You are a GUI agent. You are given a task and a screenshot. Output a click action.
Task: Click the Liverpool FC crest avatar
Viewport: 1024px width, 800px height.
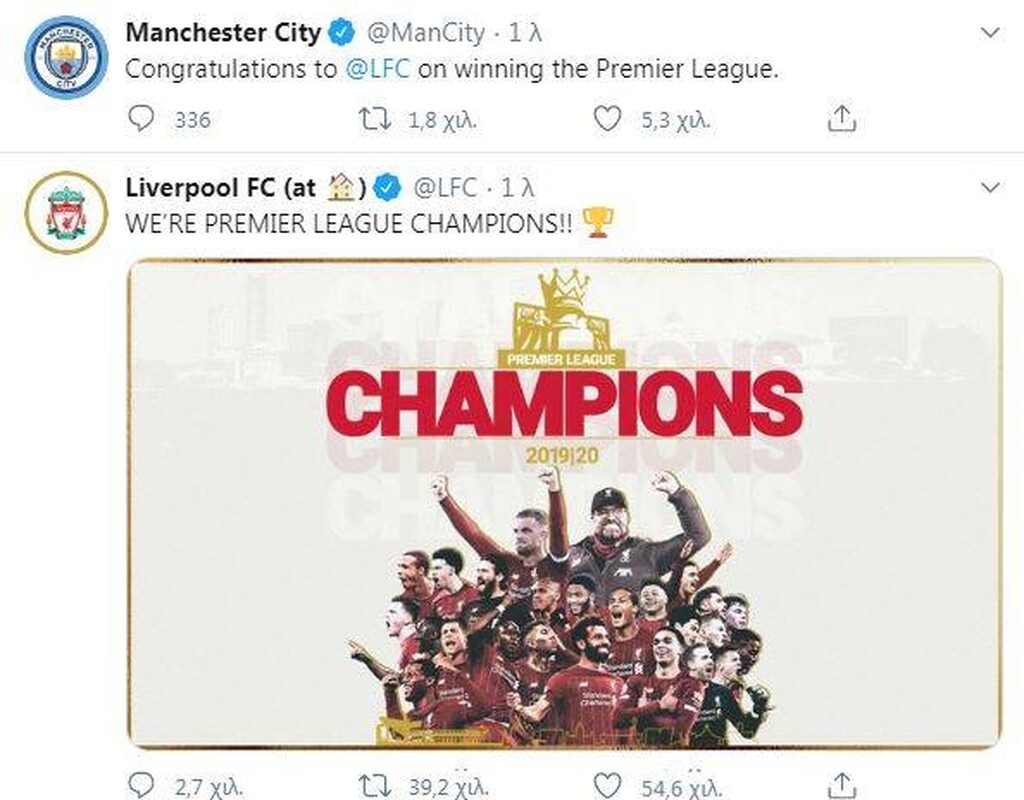click(65, 212)
